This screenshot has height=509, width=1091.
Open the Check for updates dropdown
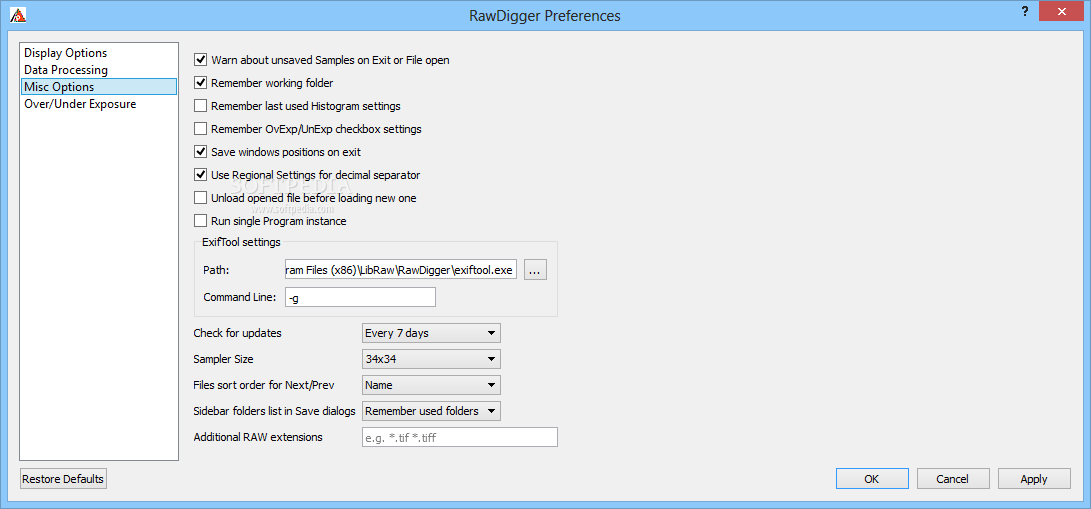tap(431, 333)
